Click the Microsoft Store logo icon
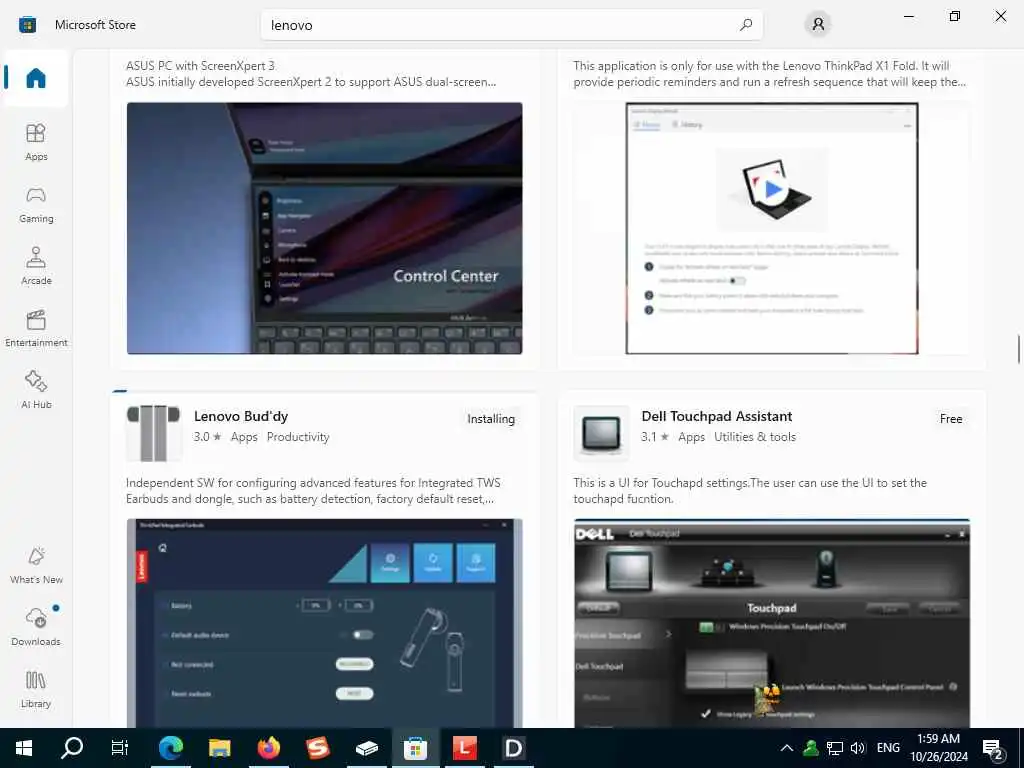1024x768 pixels. tap(27, 25)
